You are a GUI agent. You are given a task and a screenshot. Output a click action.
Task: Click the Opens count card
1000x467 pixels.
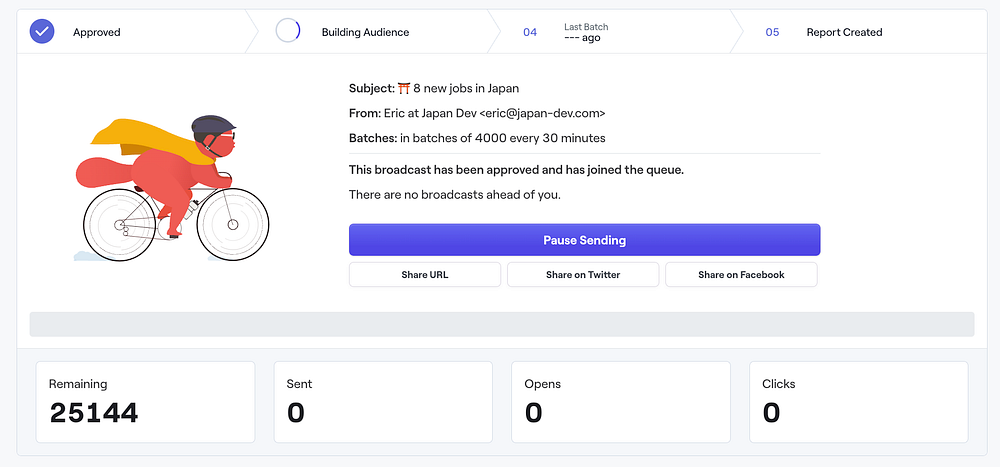pos(621,402)
